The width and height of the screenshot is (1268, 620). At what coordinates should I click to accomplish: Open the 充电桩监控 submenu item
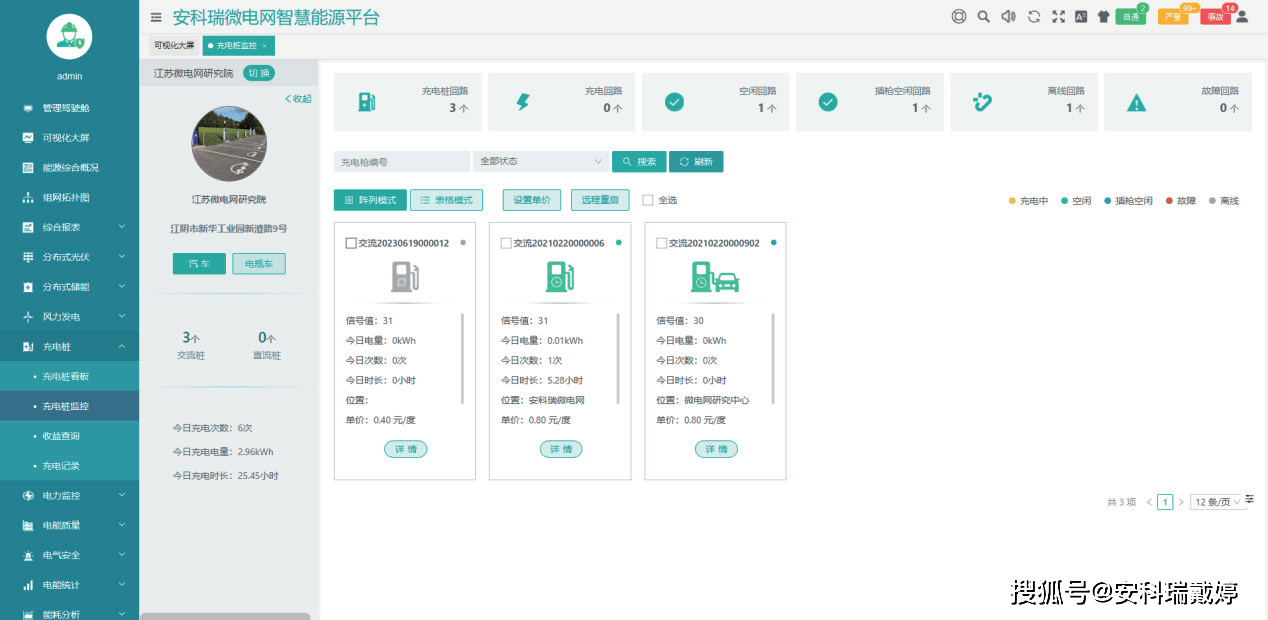(69, 406)
